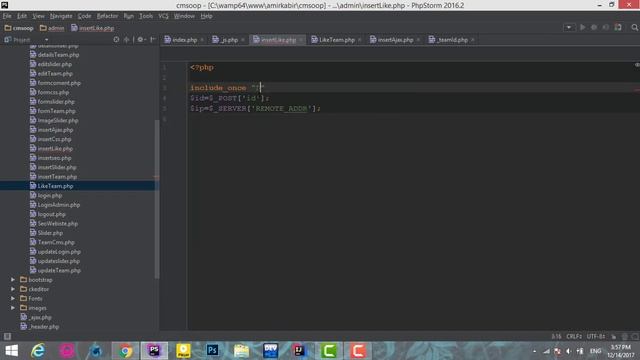Image resolution: width=640 pixels, height=360 pixels.
Task: Open the Code menu
Action: click(x=84, y=16)
